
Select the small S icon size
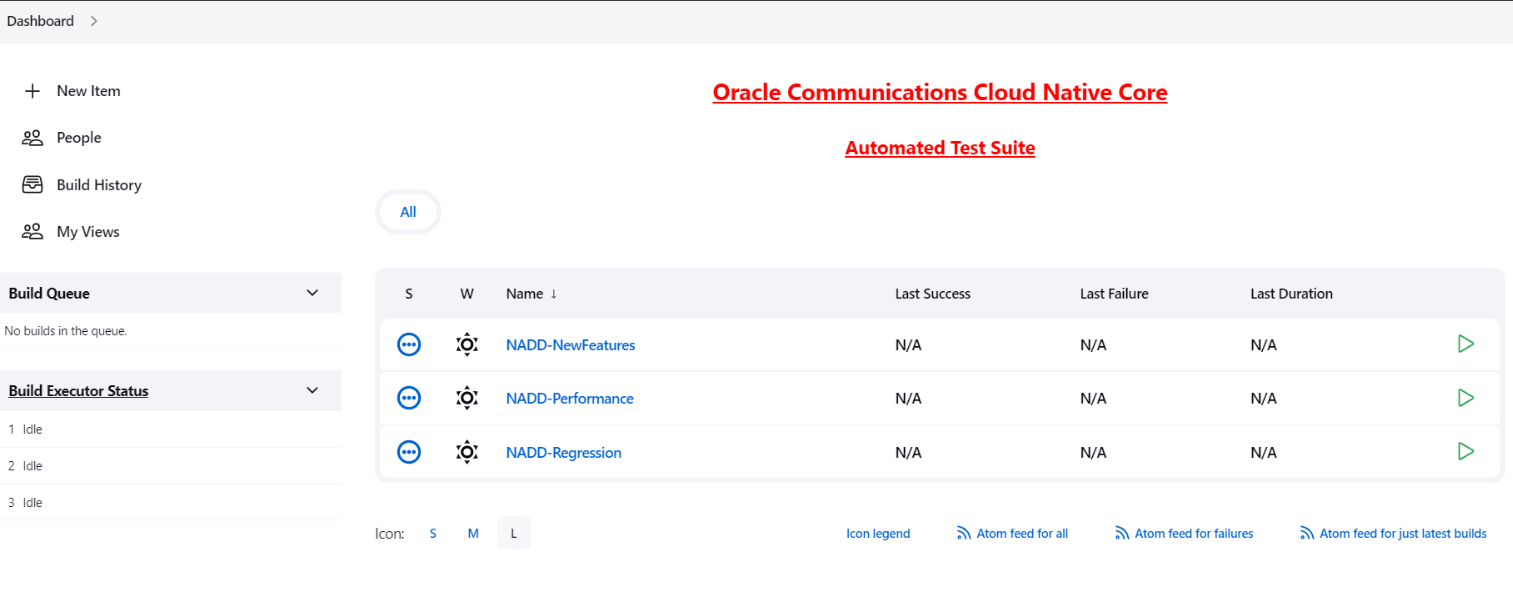point(433,533)
